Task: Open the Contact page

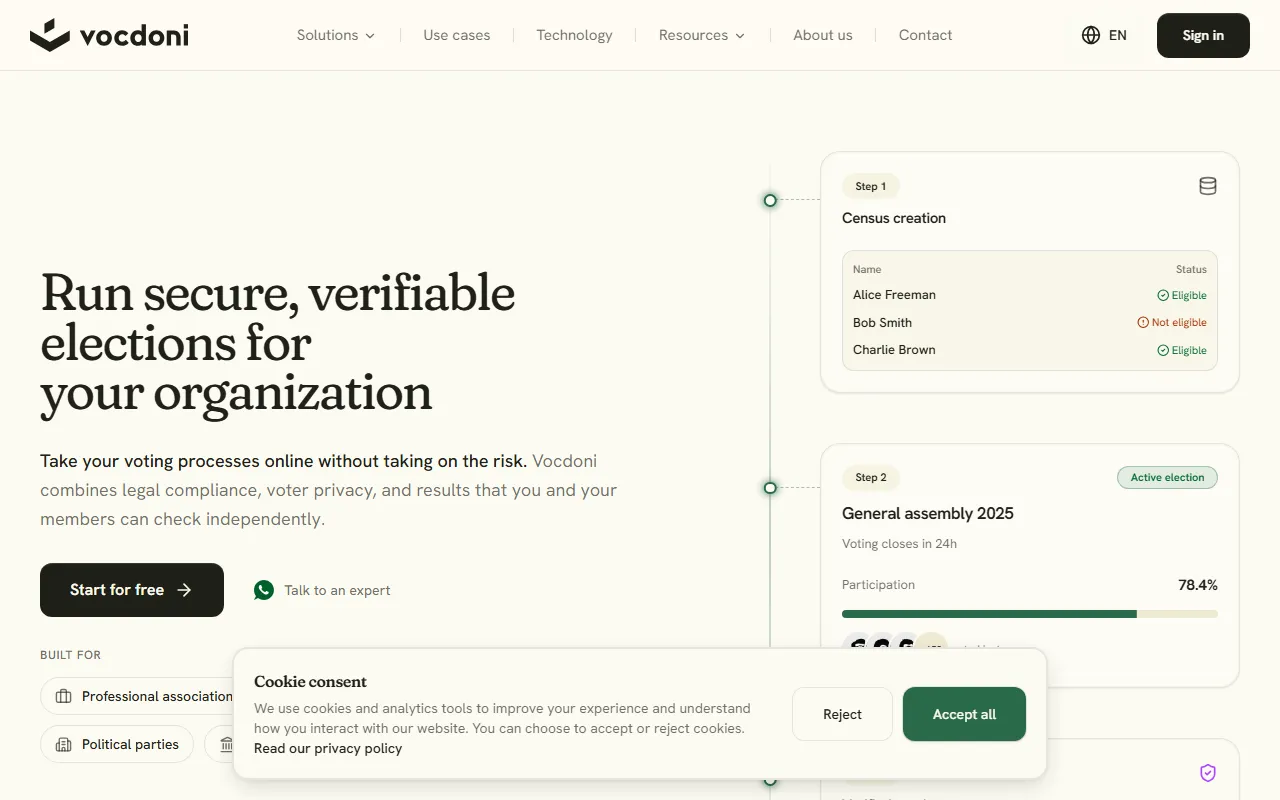Action: [925, 35]
